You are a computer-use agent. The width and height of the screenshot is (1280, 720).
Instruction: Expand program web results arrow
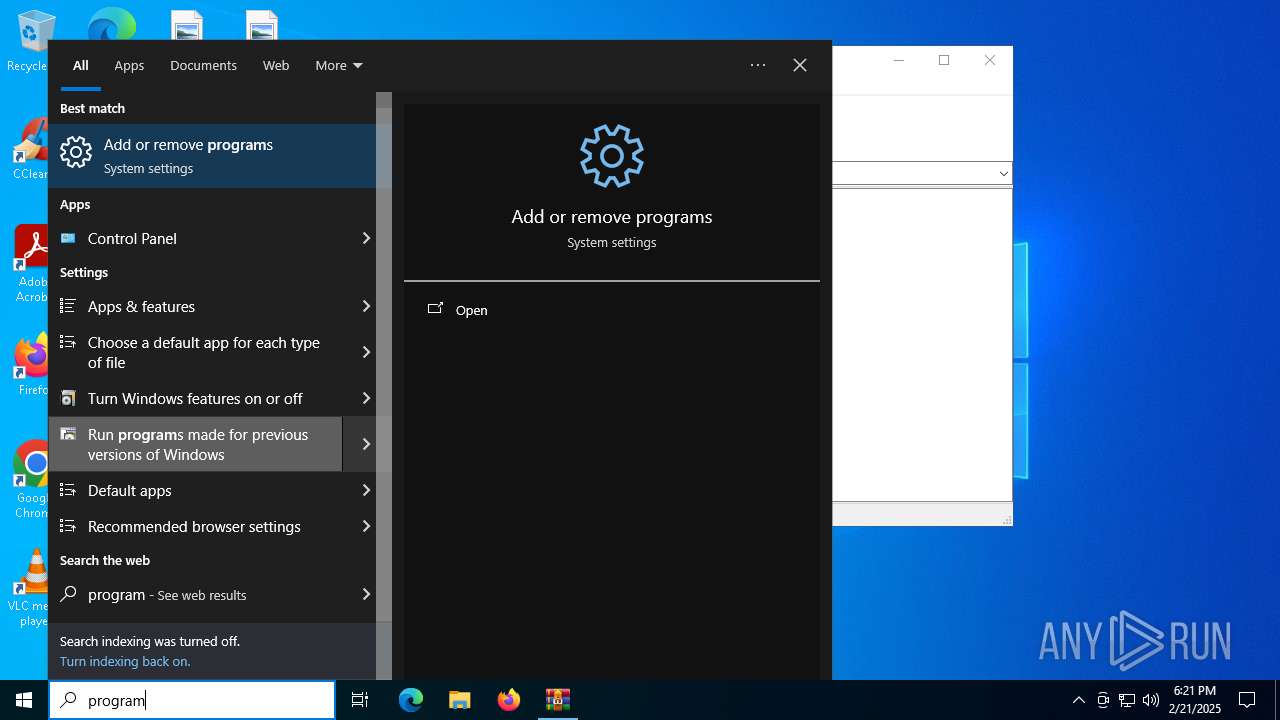pos(366,594)
